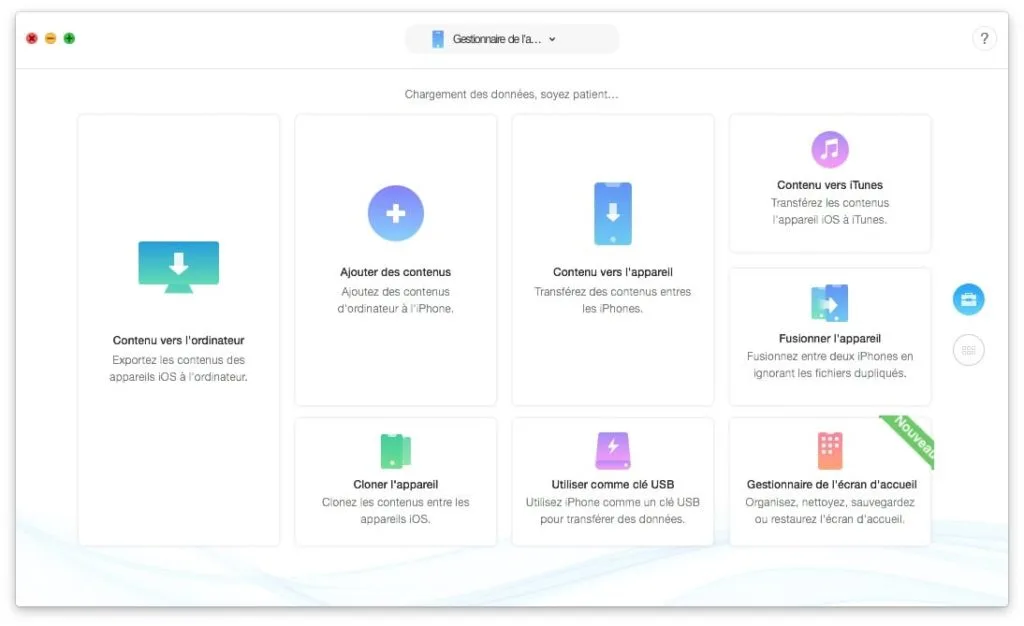The width and height of the screenshot is (1024, 626).
Task: Click the Nouveau ribbon badge
Action: point(907,440)
